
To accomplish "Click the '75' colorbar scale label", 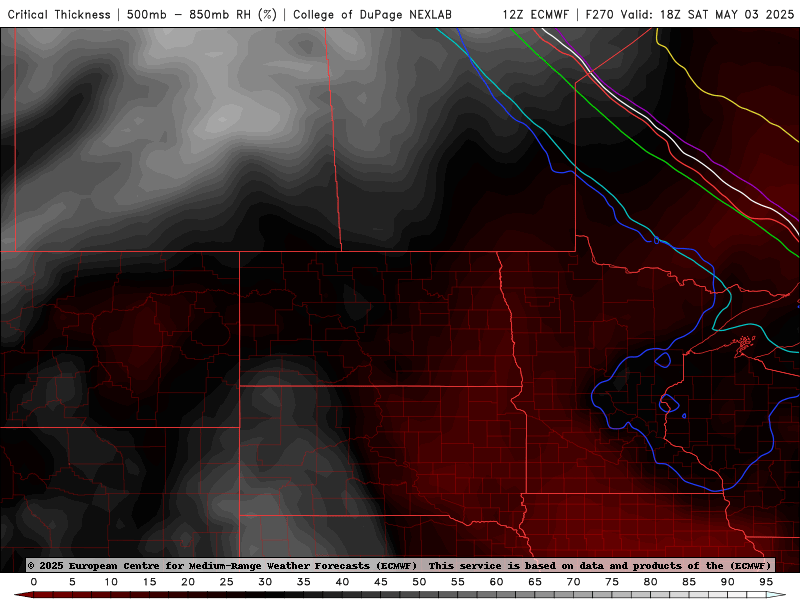I will point(612,582).
